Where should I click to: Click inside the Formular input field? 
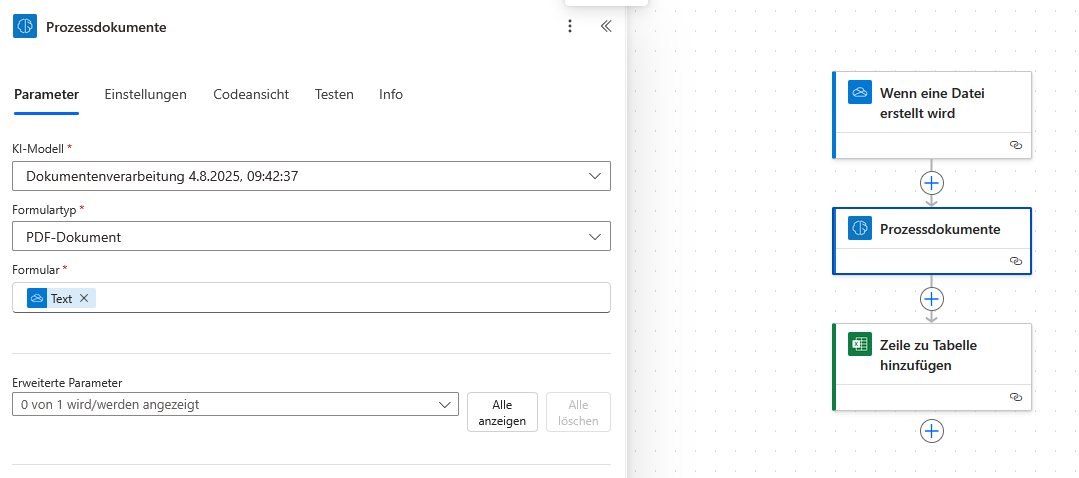[x=311, y=297]
